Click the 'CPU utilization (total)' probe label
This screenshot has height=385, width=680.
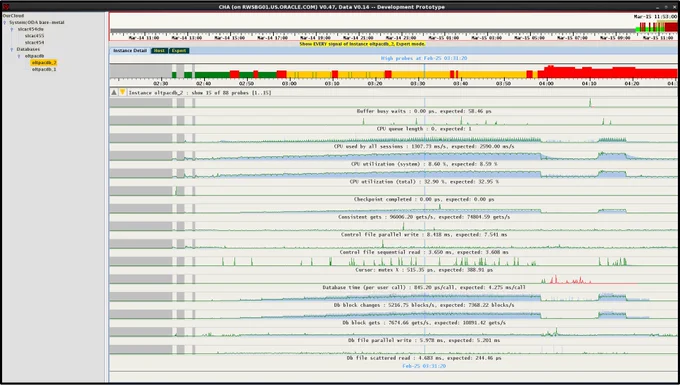[424, 182]
